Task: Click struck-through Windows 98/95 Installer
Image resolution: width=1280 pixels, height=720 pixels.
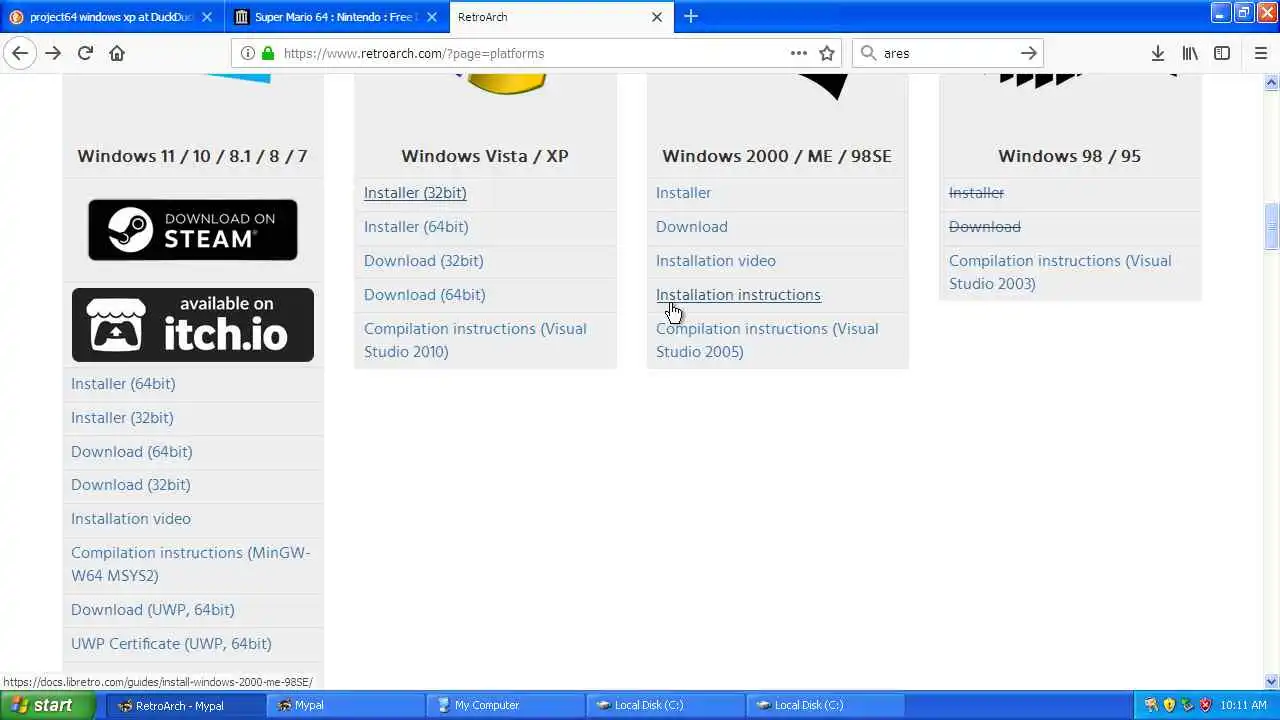Action: 976,193
